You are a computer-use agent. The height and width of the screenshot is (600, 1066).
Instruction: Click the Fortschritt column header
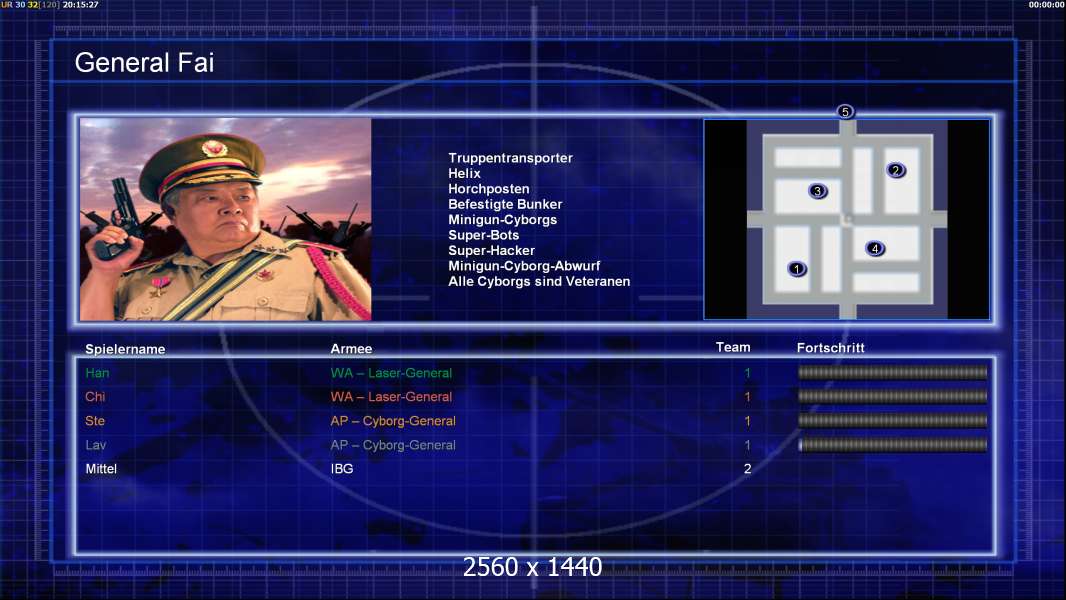[x=831, y=348]
